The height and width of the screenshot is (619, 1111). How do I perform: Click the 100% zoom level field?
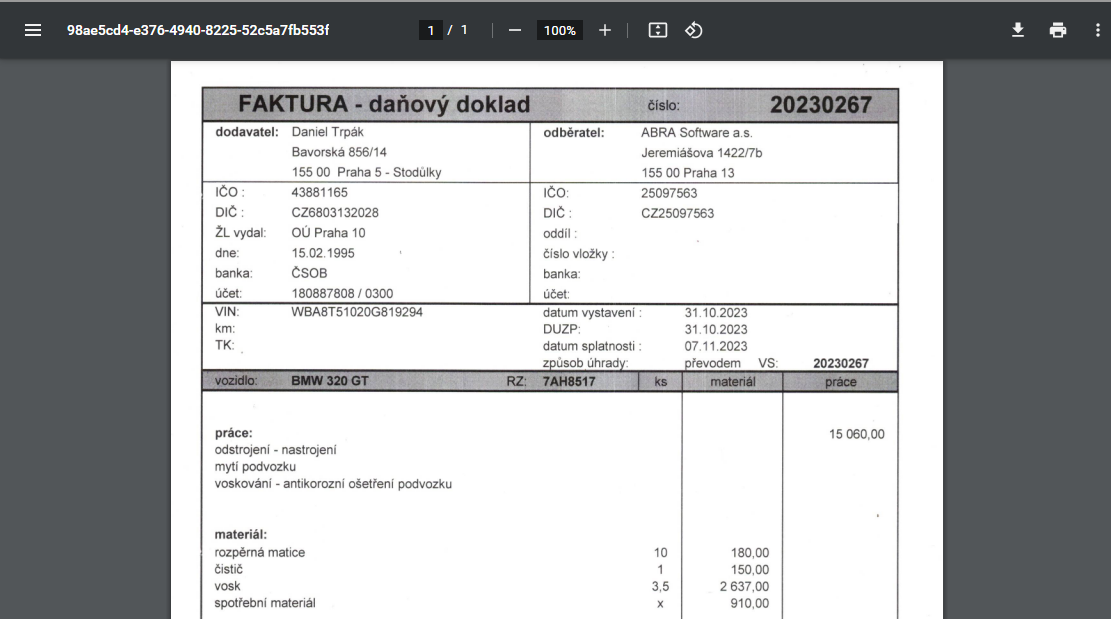pyautogui.click(x=559, y=31)
